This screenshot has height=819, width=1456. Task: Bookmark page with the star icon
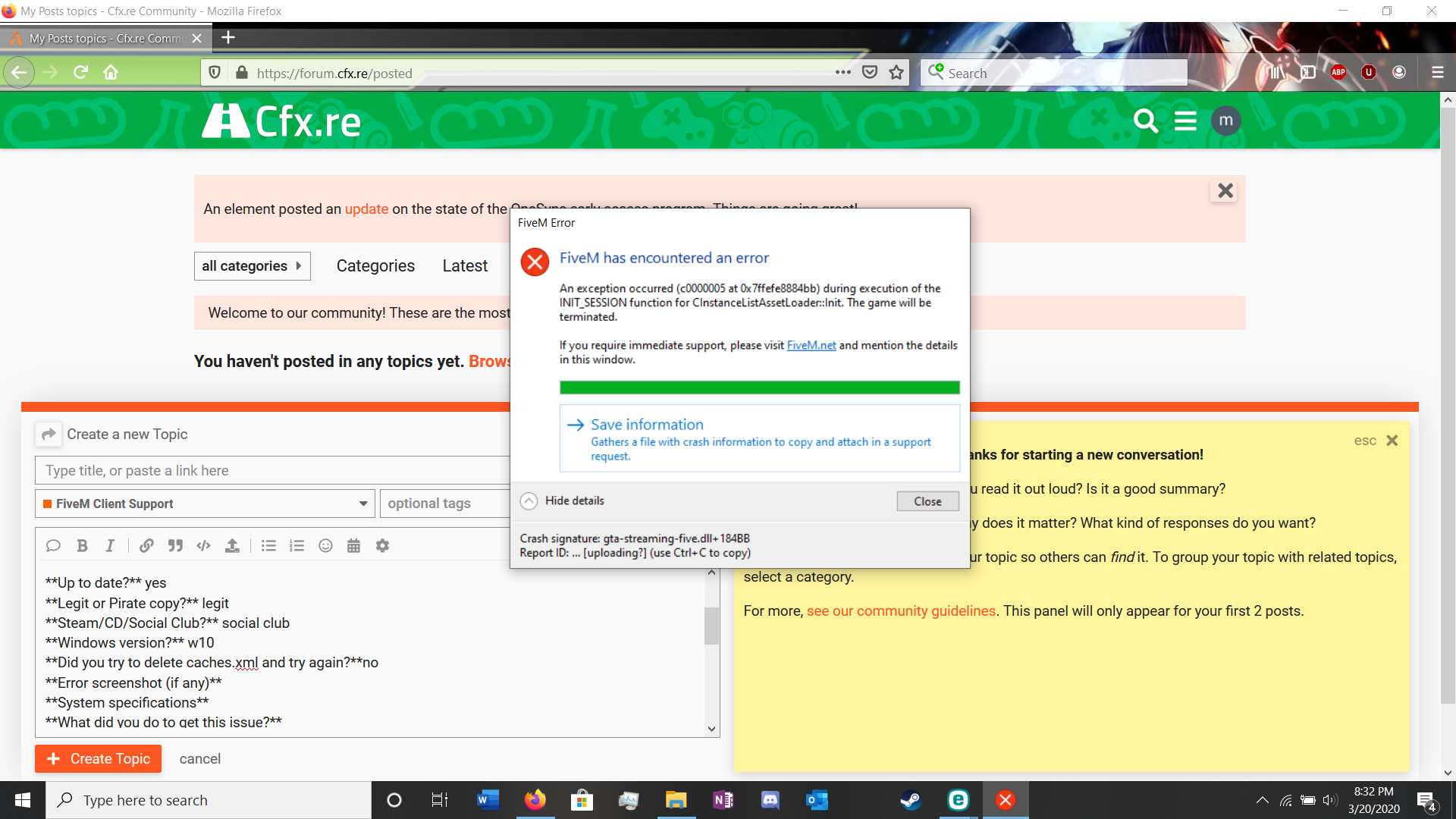pos(896,73)
